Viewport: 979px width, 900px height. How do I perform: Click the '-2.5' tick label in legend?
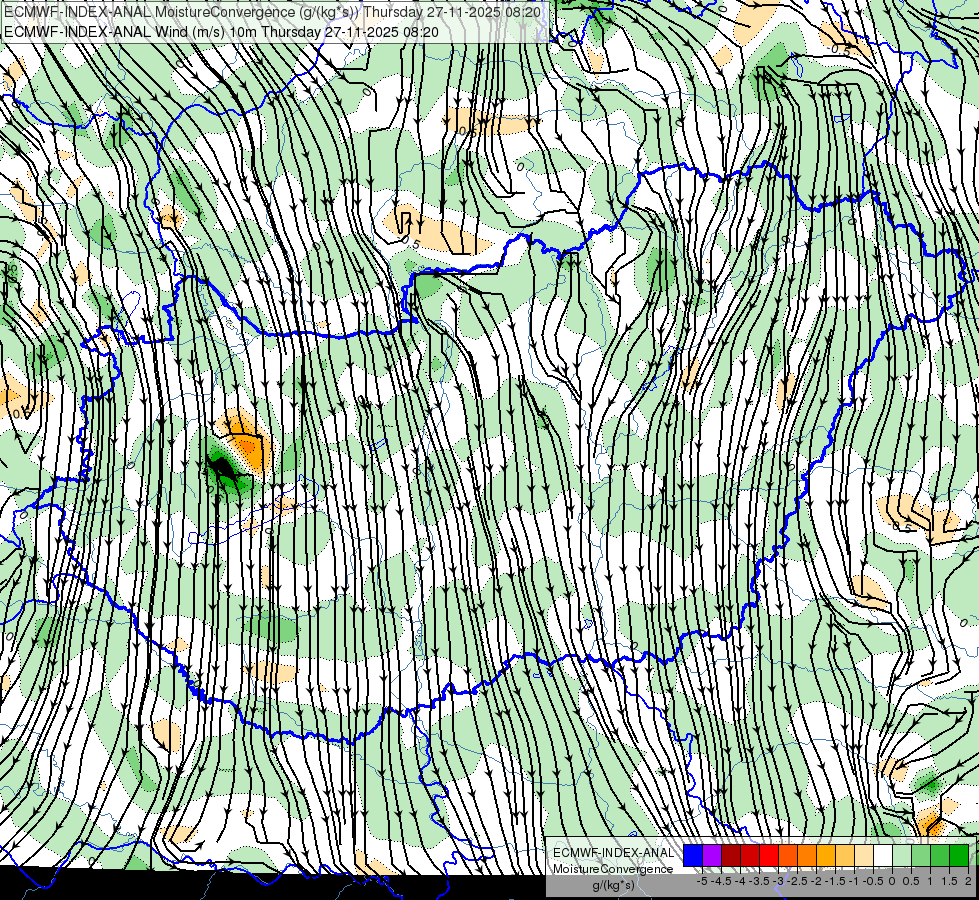pos(797,881)
